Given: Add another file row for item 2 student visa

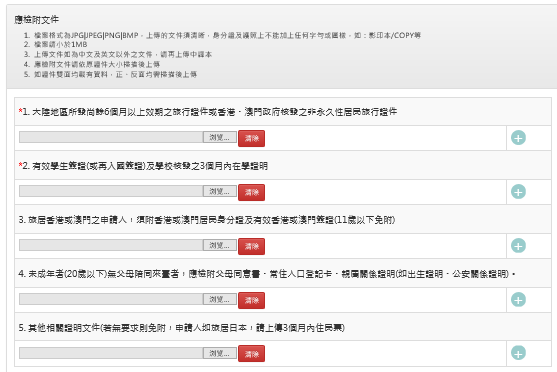Looking at the screenshot, I should [x=518, y=192].
